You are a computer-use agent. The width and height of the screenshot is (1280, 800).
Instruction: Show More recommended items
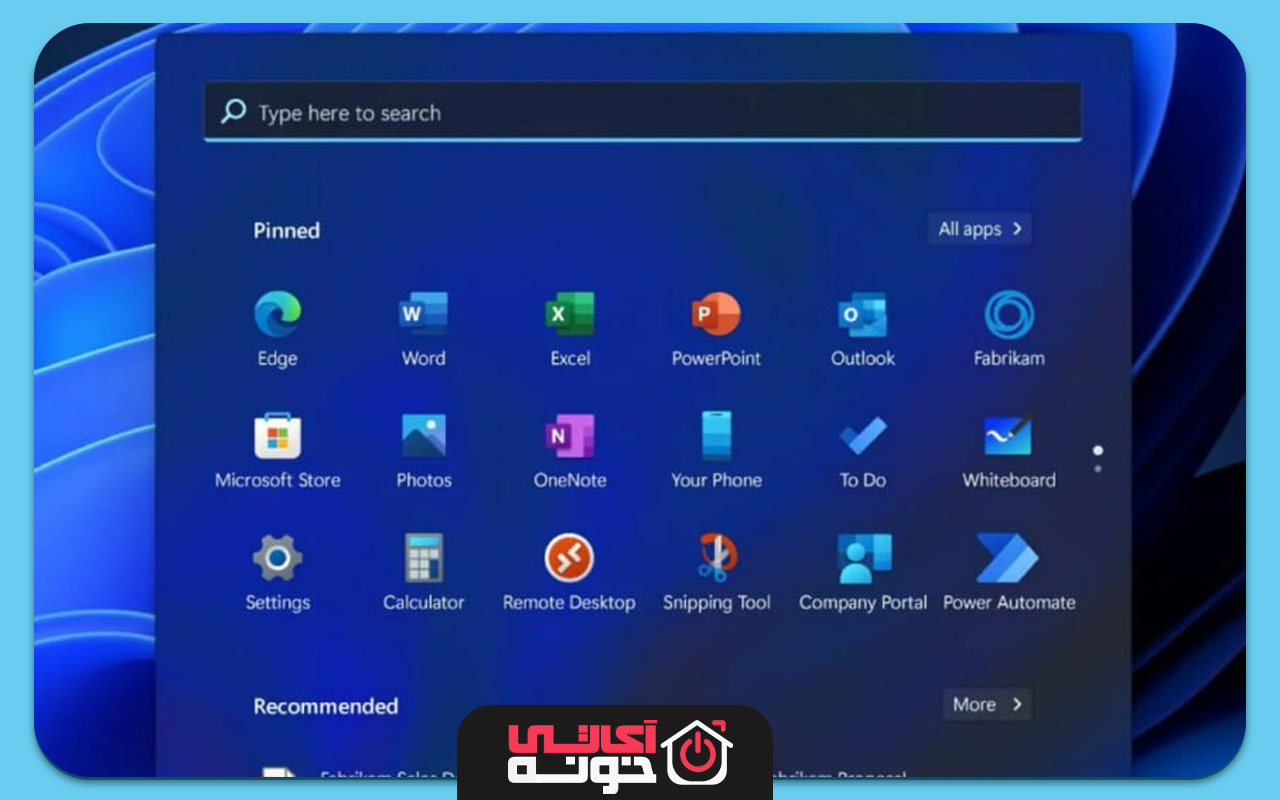pos(987,705)
